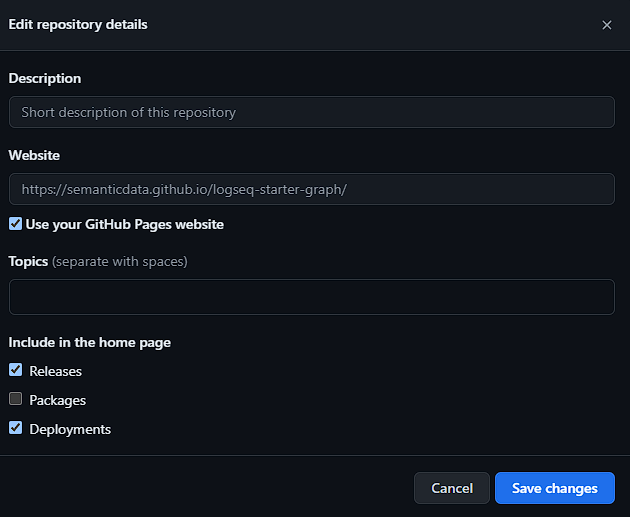Click the Description input field
This screenshot has width=630, height=517.
click(x=312, y=112)
